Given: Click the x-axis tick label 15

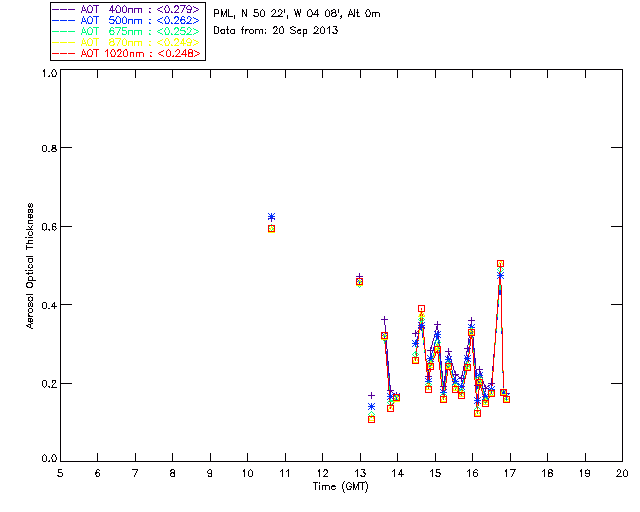Looking at the screenshot, I should coord(435,473).
